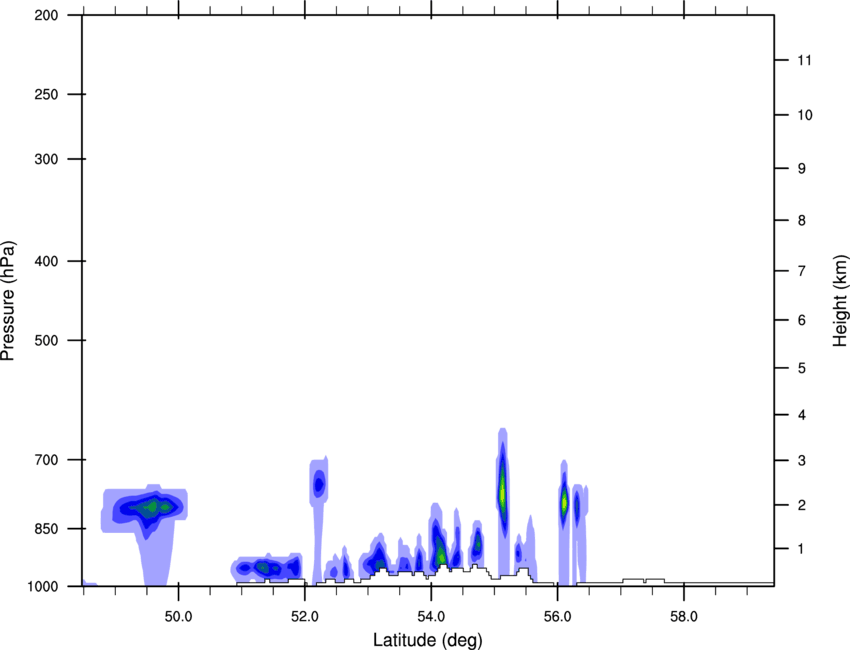The image size is (850, 650).
Task: Select pressure tick label 500
Action: (46, 340)
